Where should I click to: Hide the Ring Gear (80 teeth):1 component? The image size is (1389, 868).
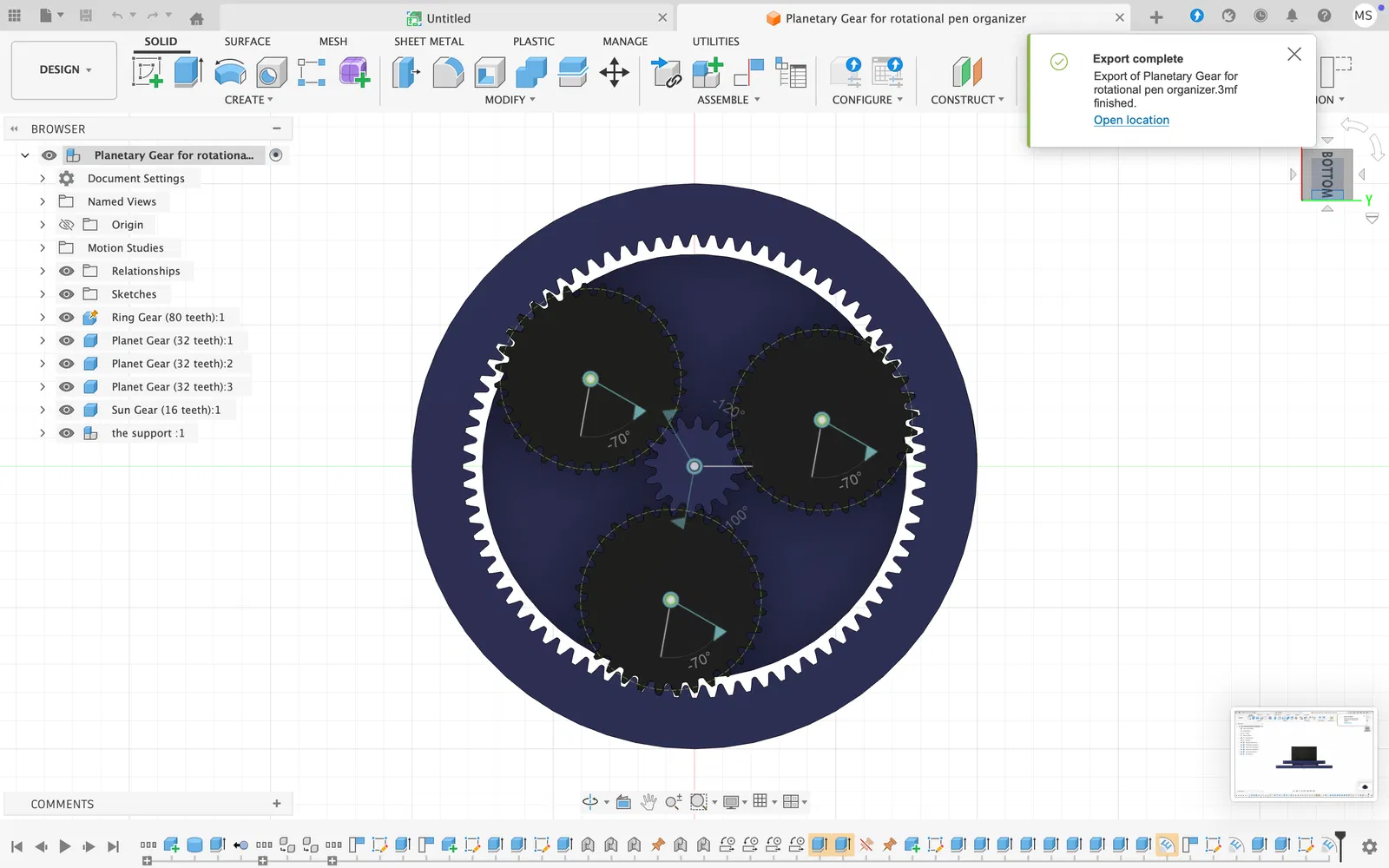pyautogui.click(x=66, y=318)
